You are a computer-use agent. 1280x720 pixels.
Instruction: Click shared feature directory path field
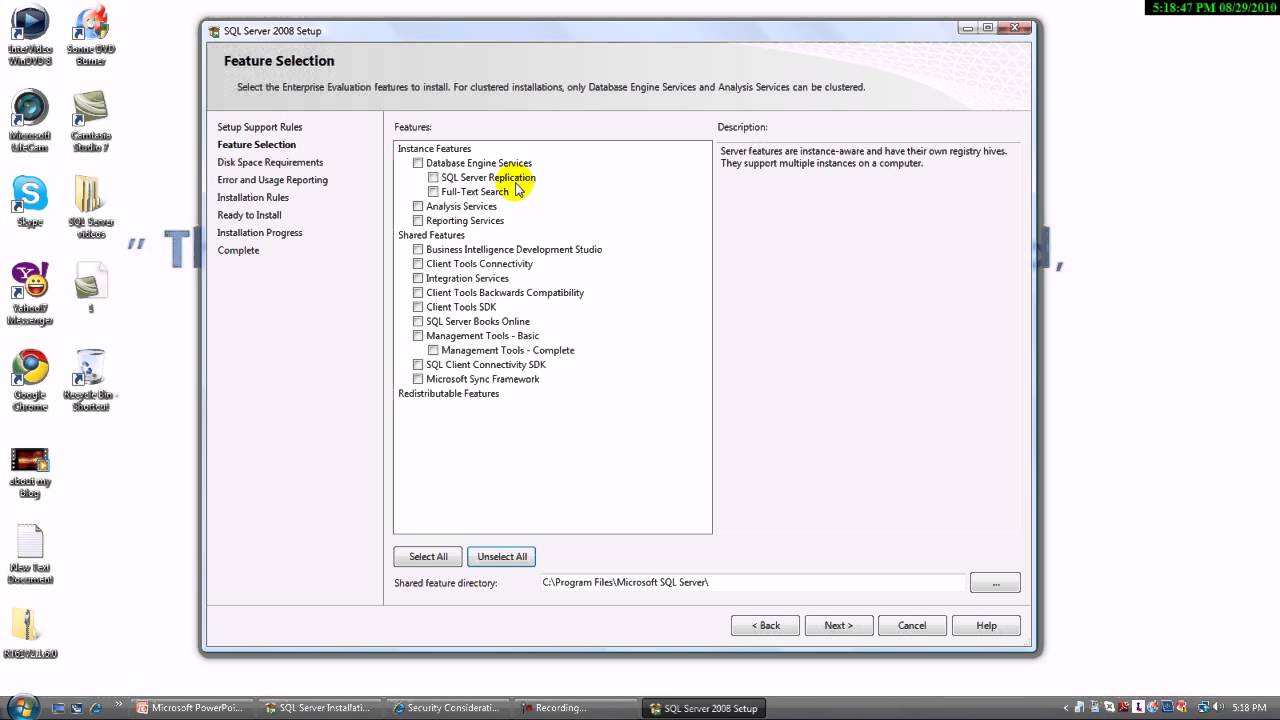click(752, 582)
